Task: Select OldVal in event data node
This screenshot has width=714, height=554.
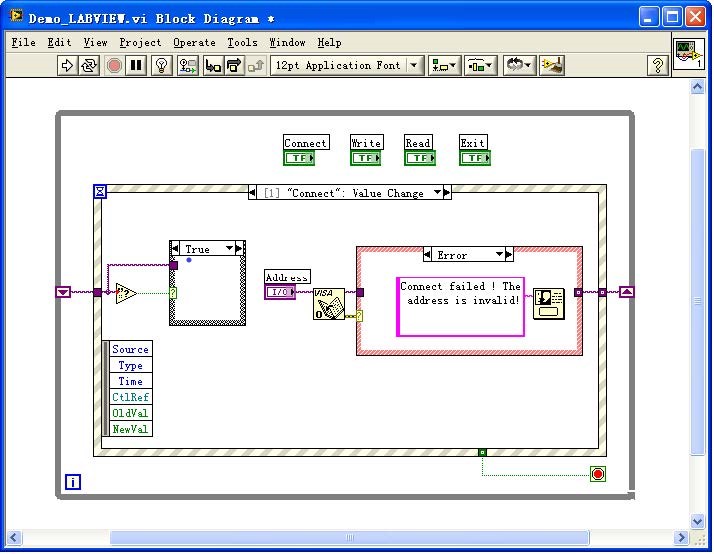Action: [x=130, y=413]
